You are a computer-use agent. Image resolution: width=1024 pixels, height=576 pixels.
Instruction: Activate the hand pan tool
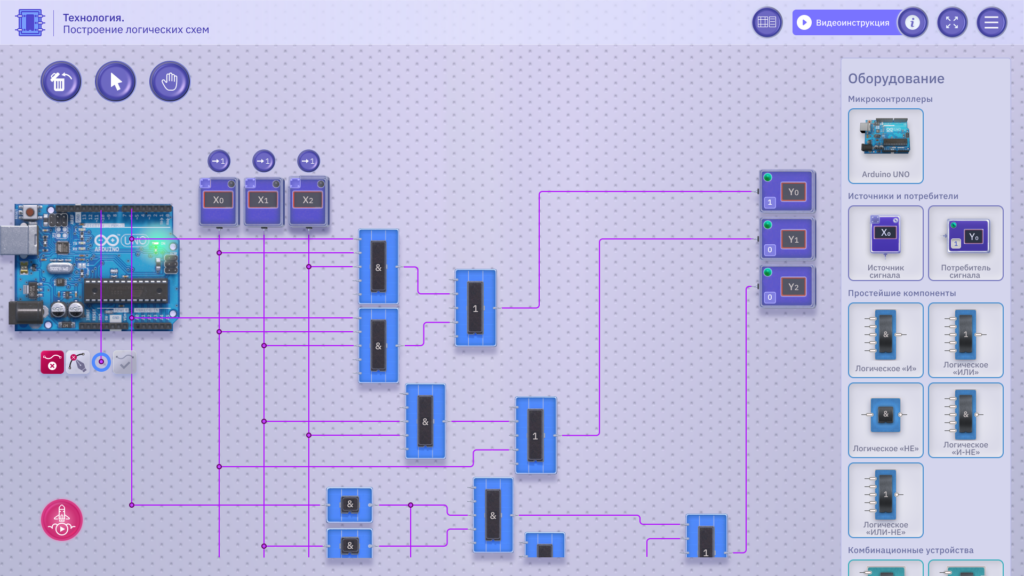[x=169, y=81]
